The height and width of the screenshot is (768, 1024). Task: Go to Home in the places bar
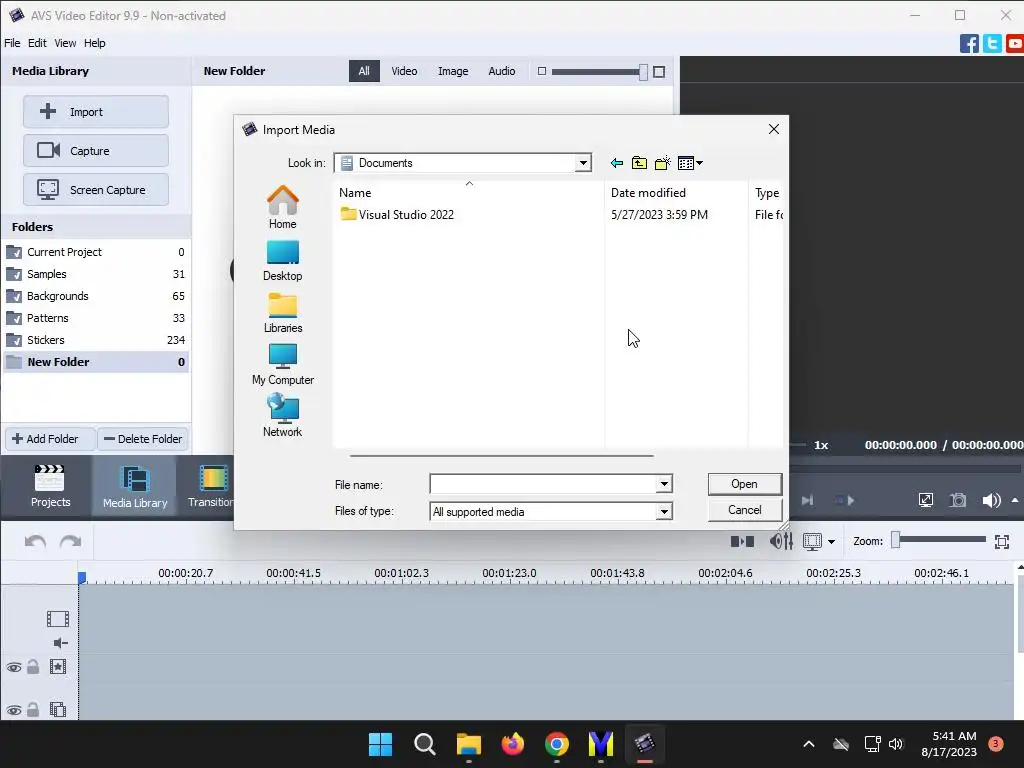(x=283, y=207)
